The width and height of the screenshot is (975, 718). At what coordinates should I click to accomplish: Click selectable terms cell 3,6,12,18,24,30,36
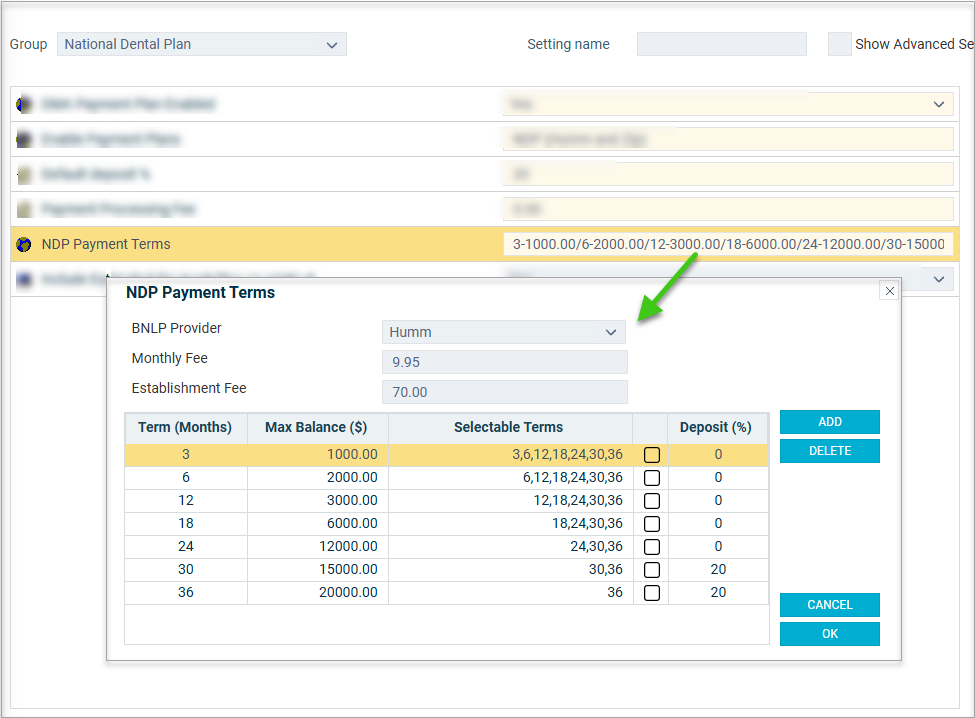[x=510, y=454]
